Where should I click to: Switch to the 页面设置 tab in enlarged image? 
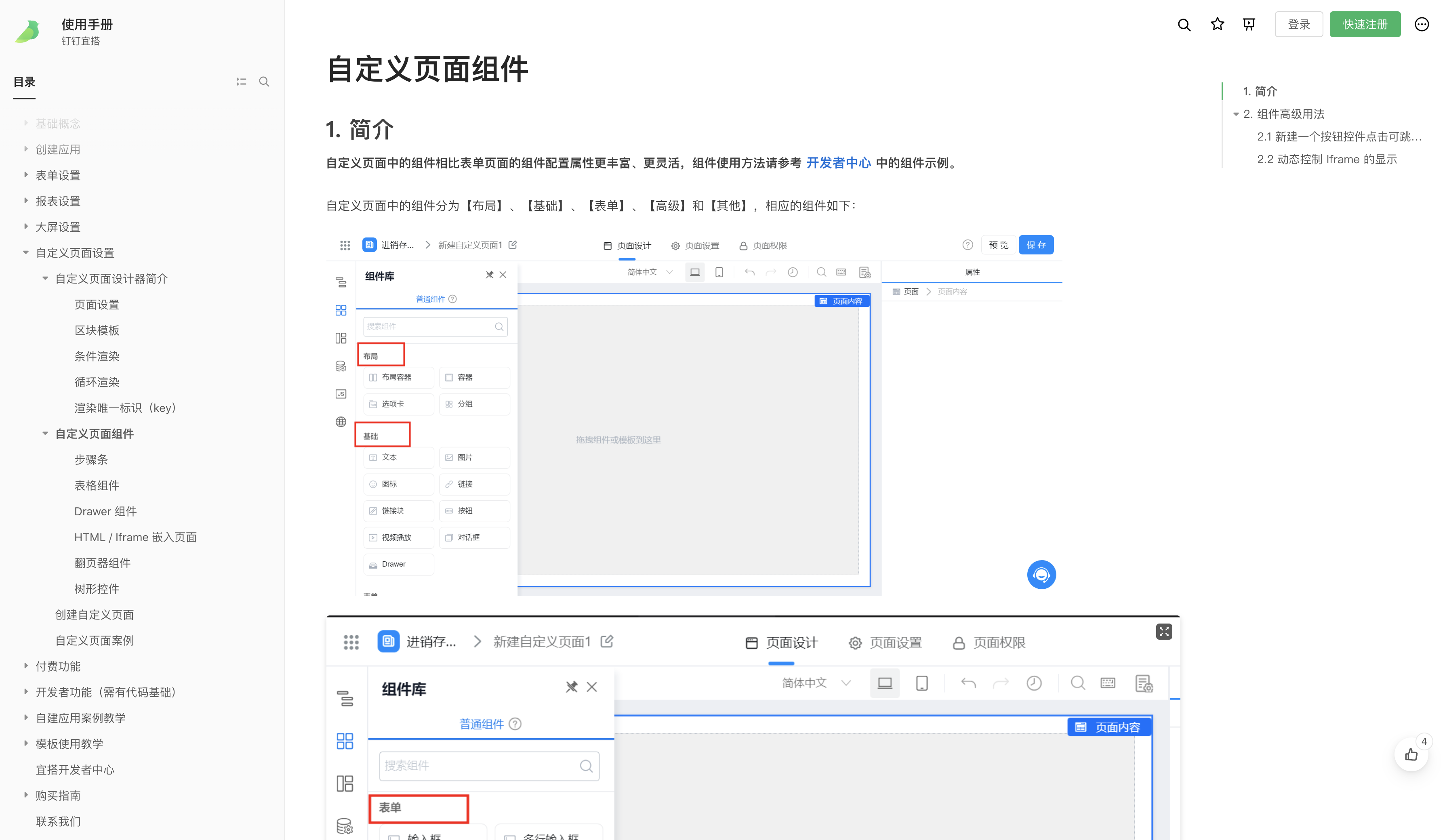885,643
